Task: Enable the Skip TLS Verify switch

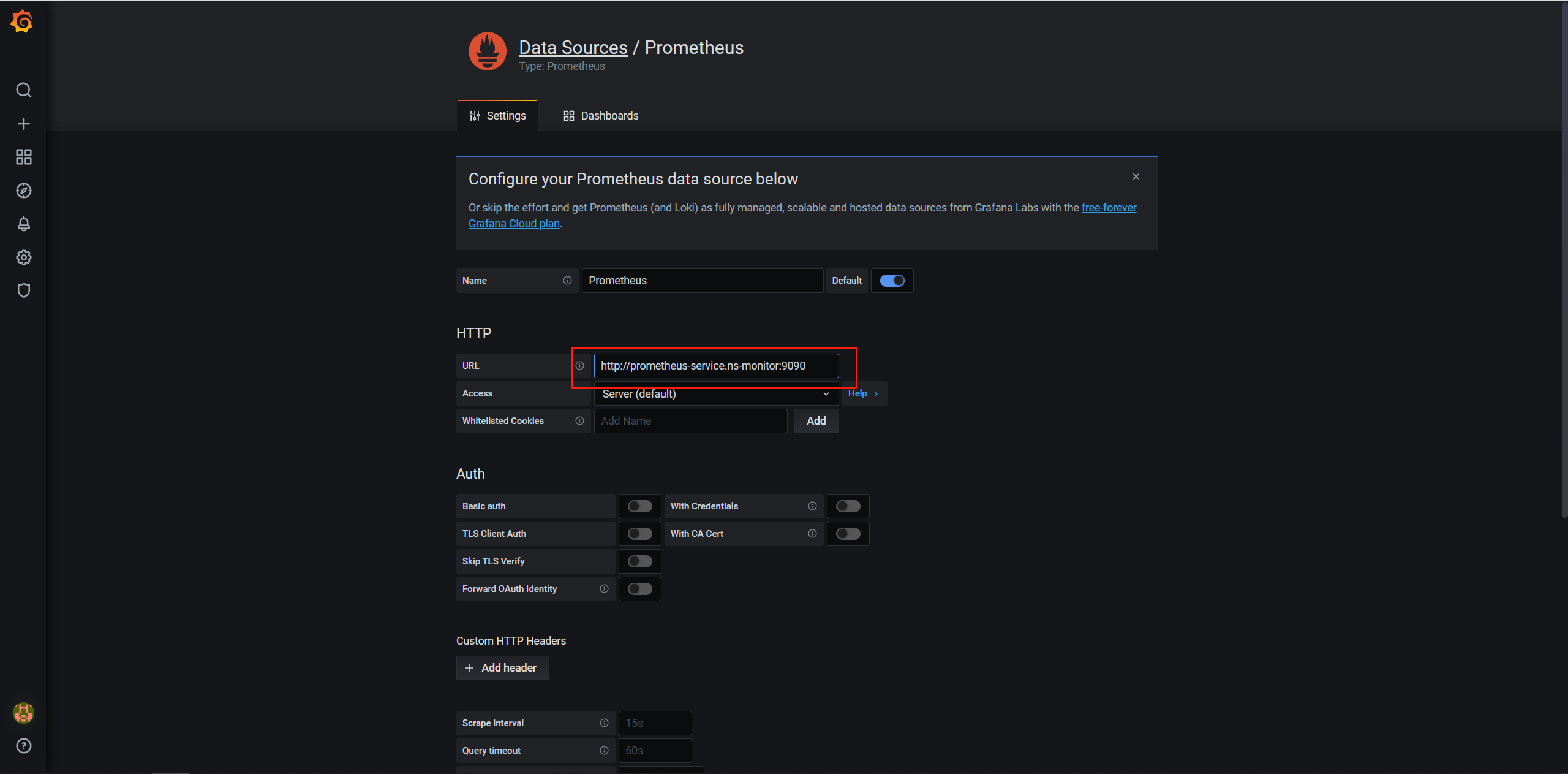Action: click(x=640, y=561)
